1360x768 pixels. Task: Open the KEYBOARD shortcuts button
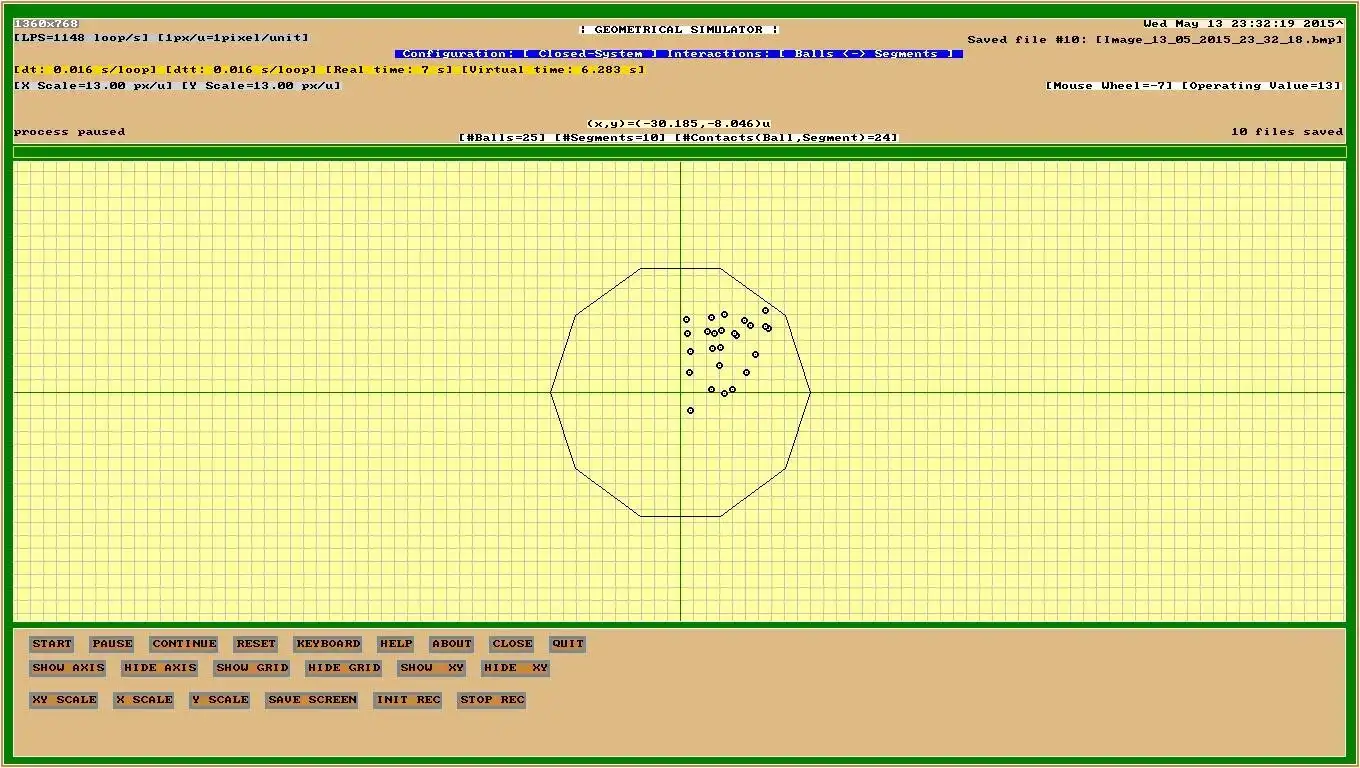[x=328, y=644]
